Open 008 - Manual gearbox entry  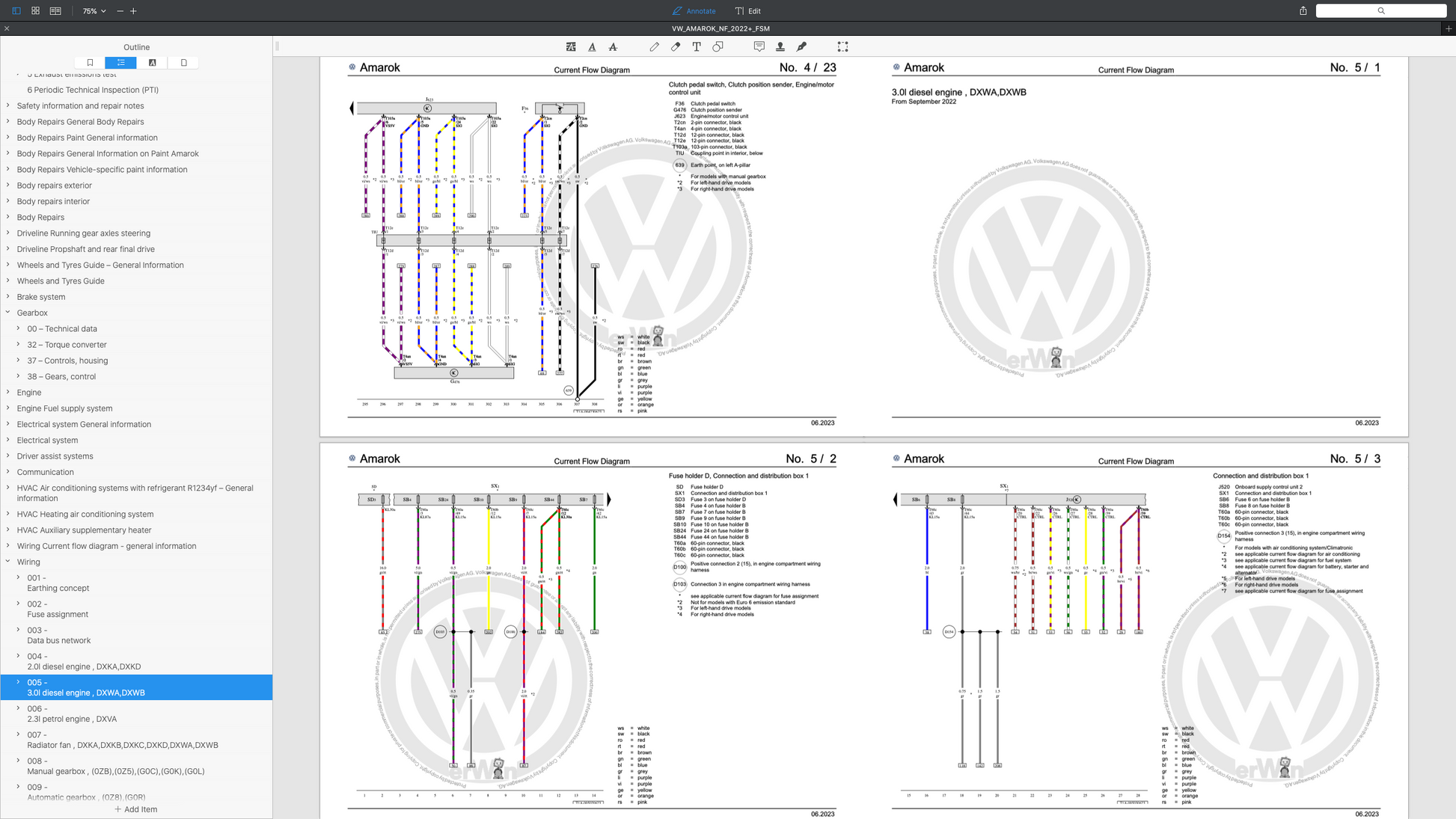click(116, 766)
